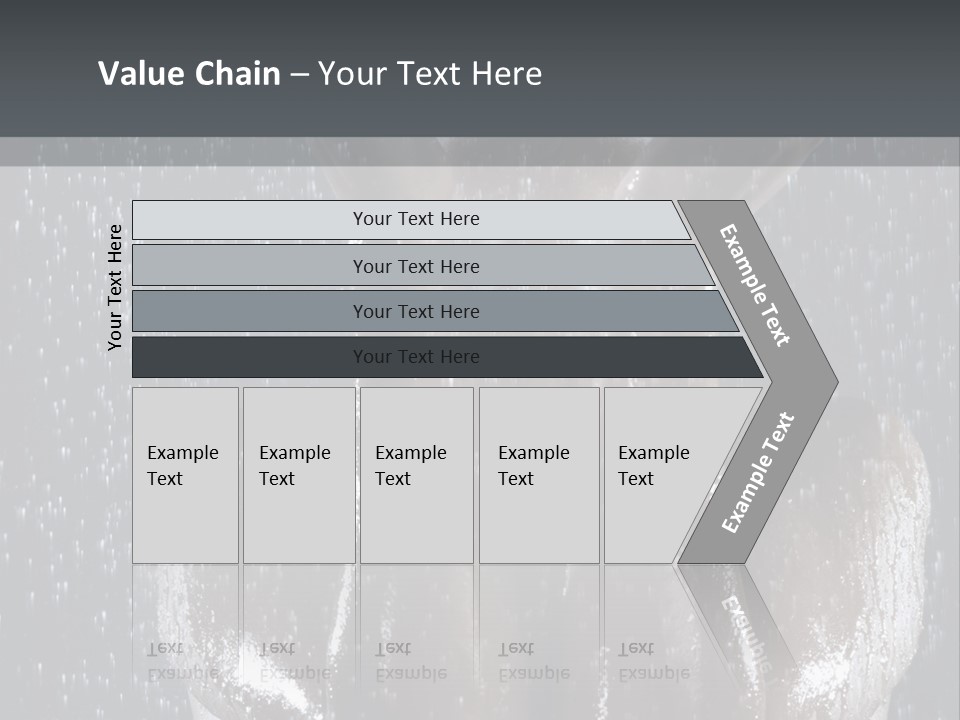This screenshot has width=960, height=720.
Task: Click the darkest charcoal "Your Text Here" bar
Action: pos(447,357)
